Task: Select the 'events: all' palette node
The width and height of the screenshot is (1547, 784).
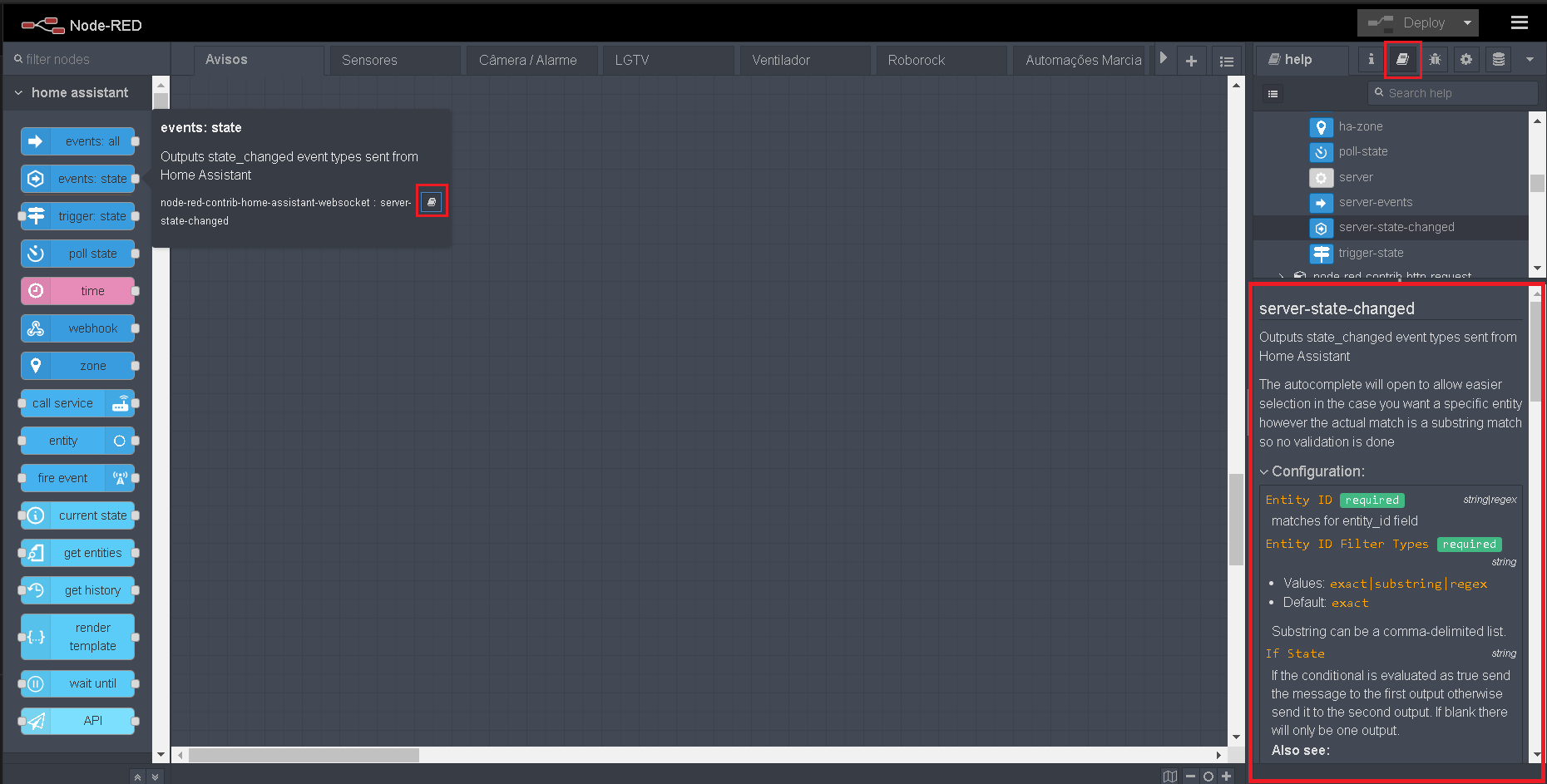Action: point(78,141)
